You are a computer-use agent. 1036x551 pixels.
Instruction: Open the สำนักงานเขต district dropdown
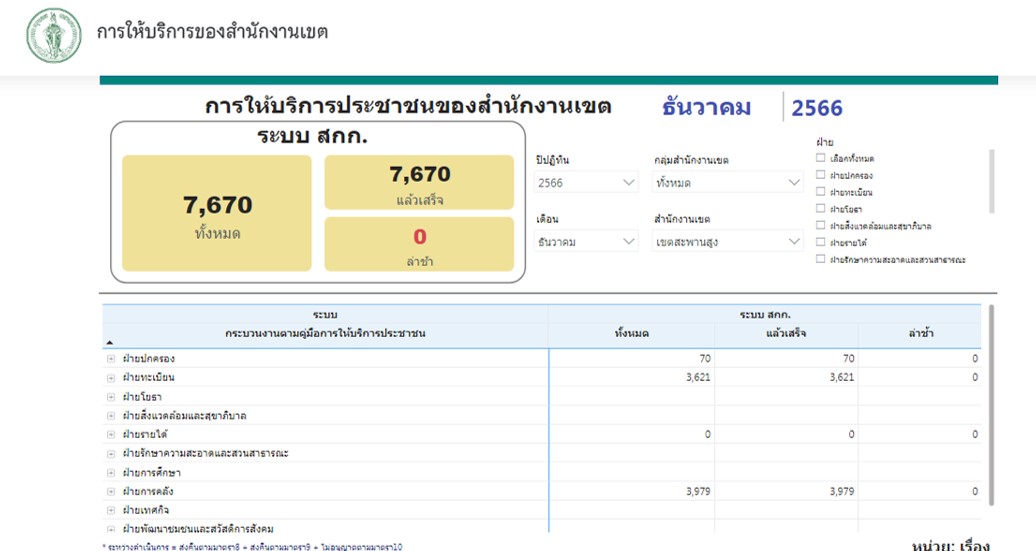click(x=728, y=241)
